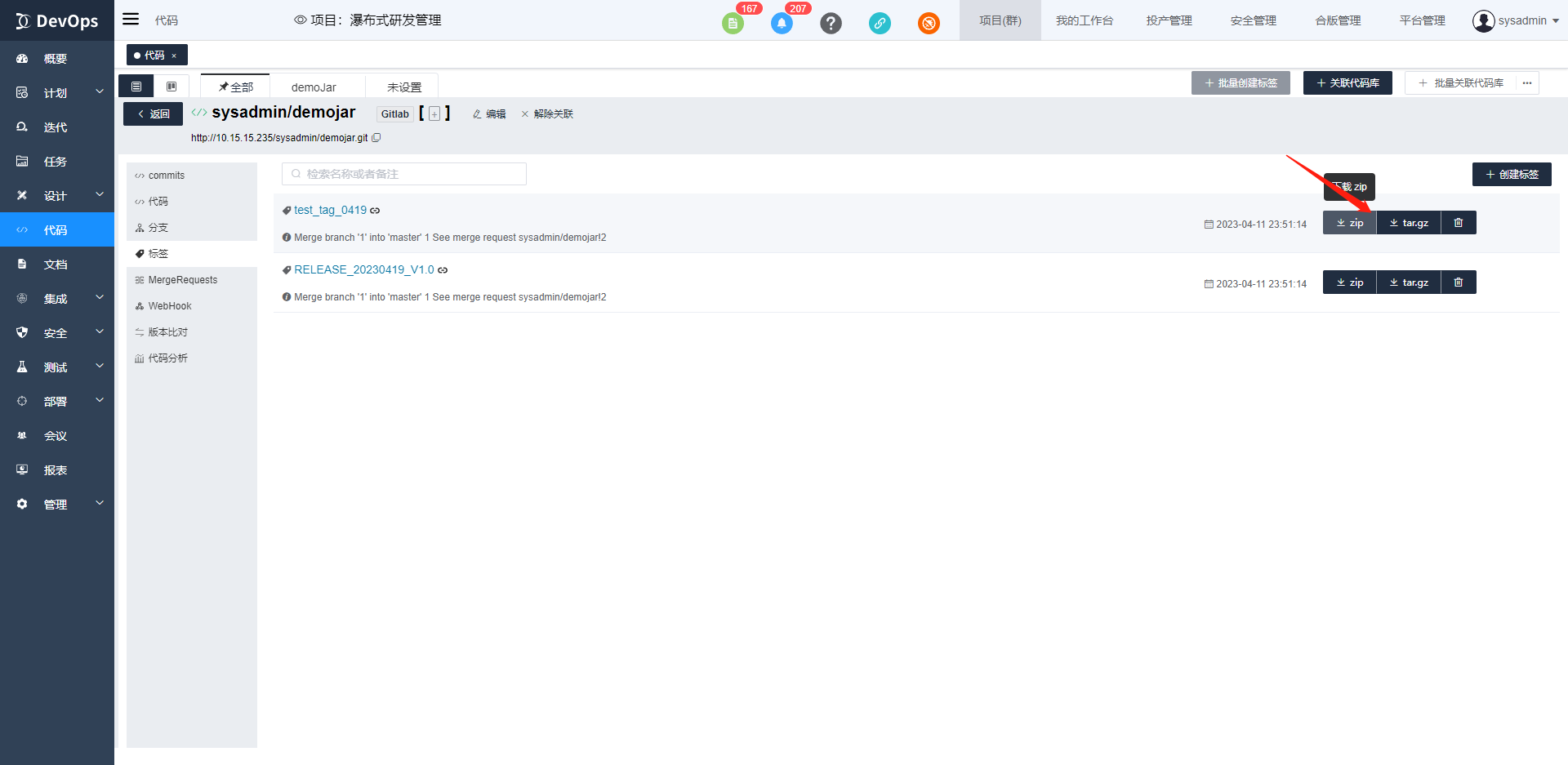Switch to list view layout
The height and width of the screenshot is (765, 1568).
click(x=136, y=87)
